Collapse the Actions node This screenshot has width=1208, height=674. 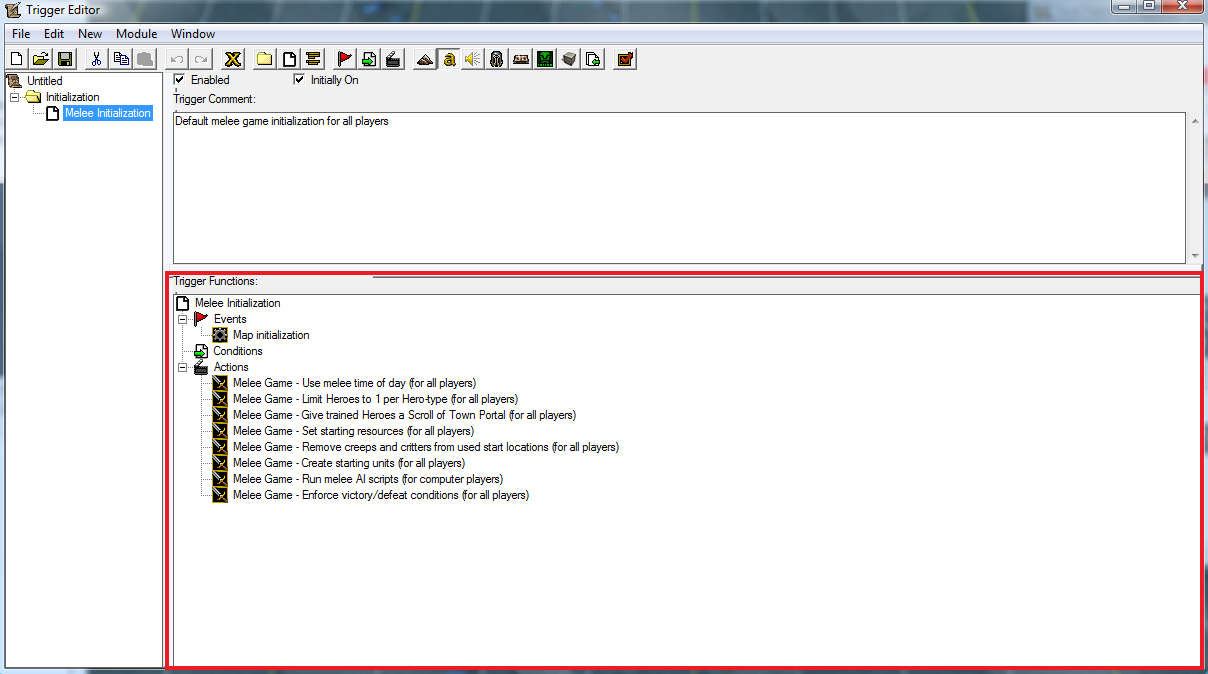[x=183, y=367]
